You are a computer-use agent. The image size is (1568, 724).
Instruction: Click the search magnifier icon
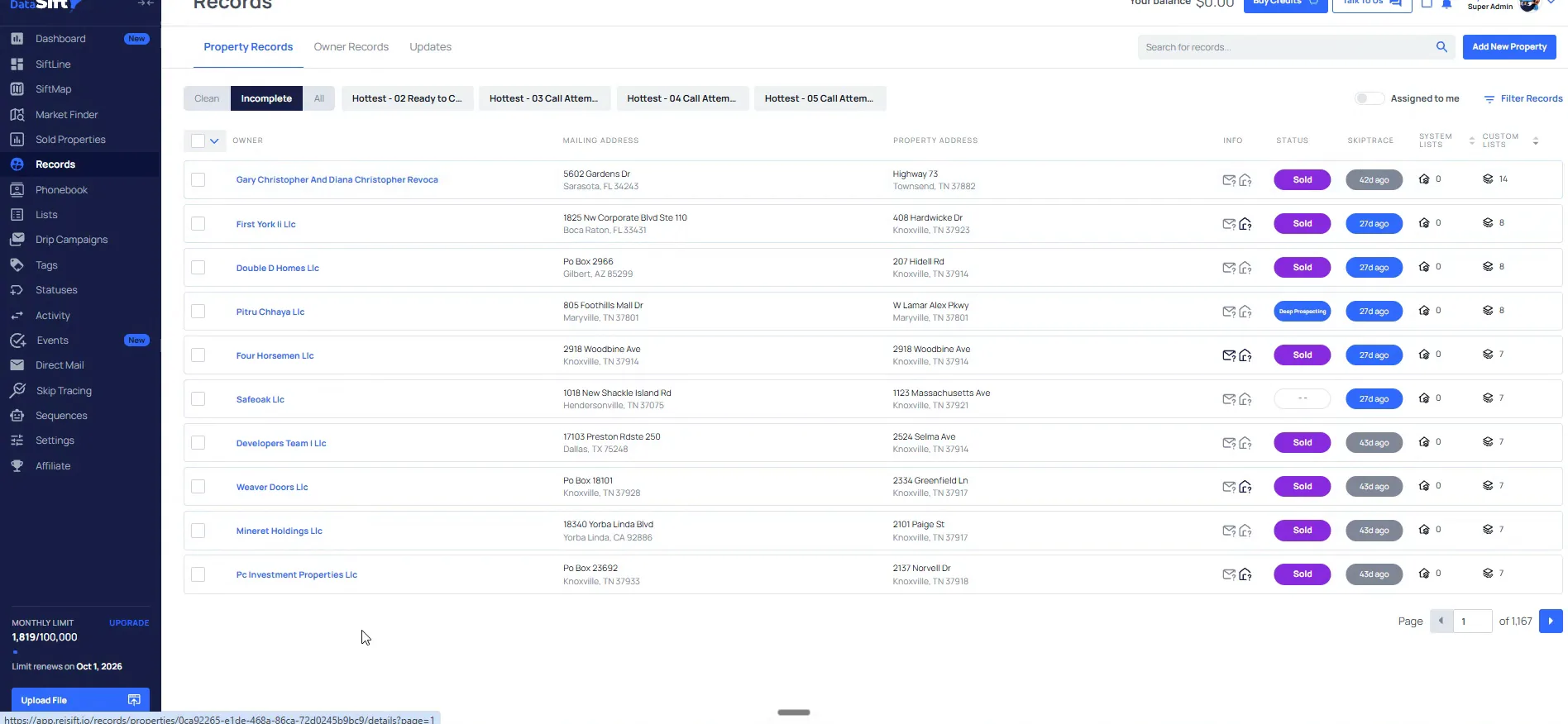coord(1441,47)
